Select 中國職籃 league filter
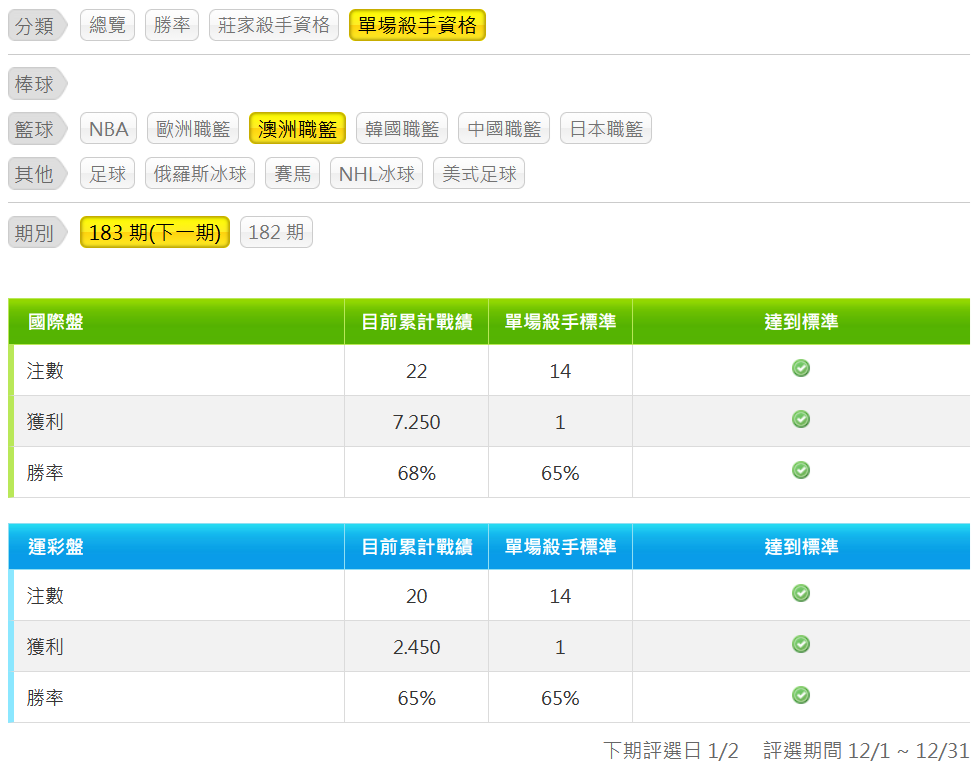Screen dimensions: 977x774 point(504,129)
